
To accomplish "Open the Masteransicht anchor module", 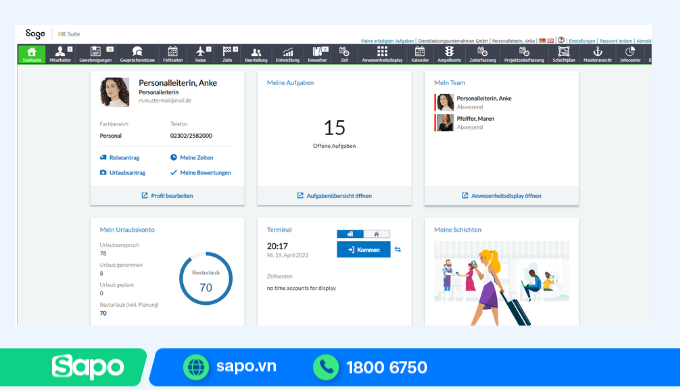I will [x=598, y=54].
